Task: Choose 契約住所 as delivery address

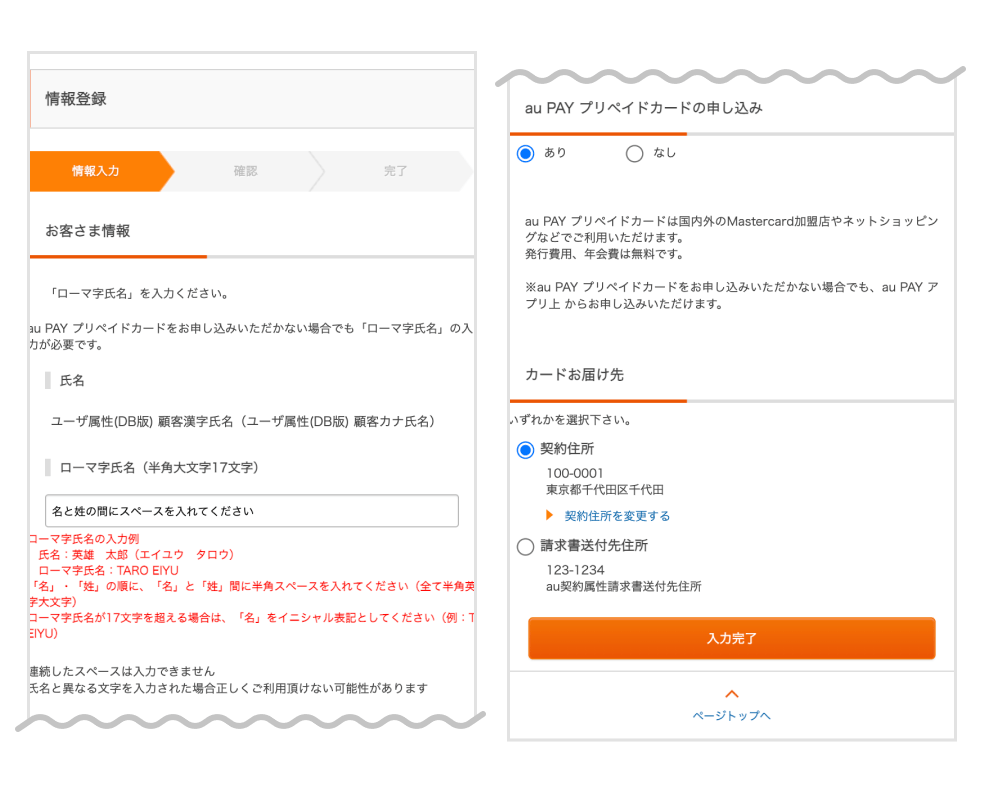Action: point(525,450)
